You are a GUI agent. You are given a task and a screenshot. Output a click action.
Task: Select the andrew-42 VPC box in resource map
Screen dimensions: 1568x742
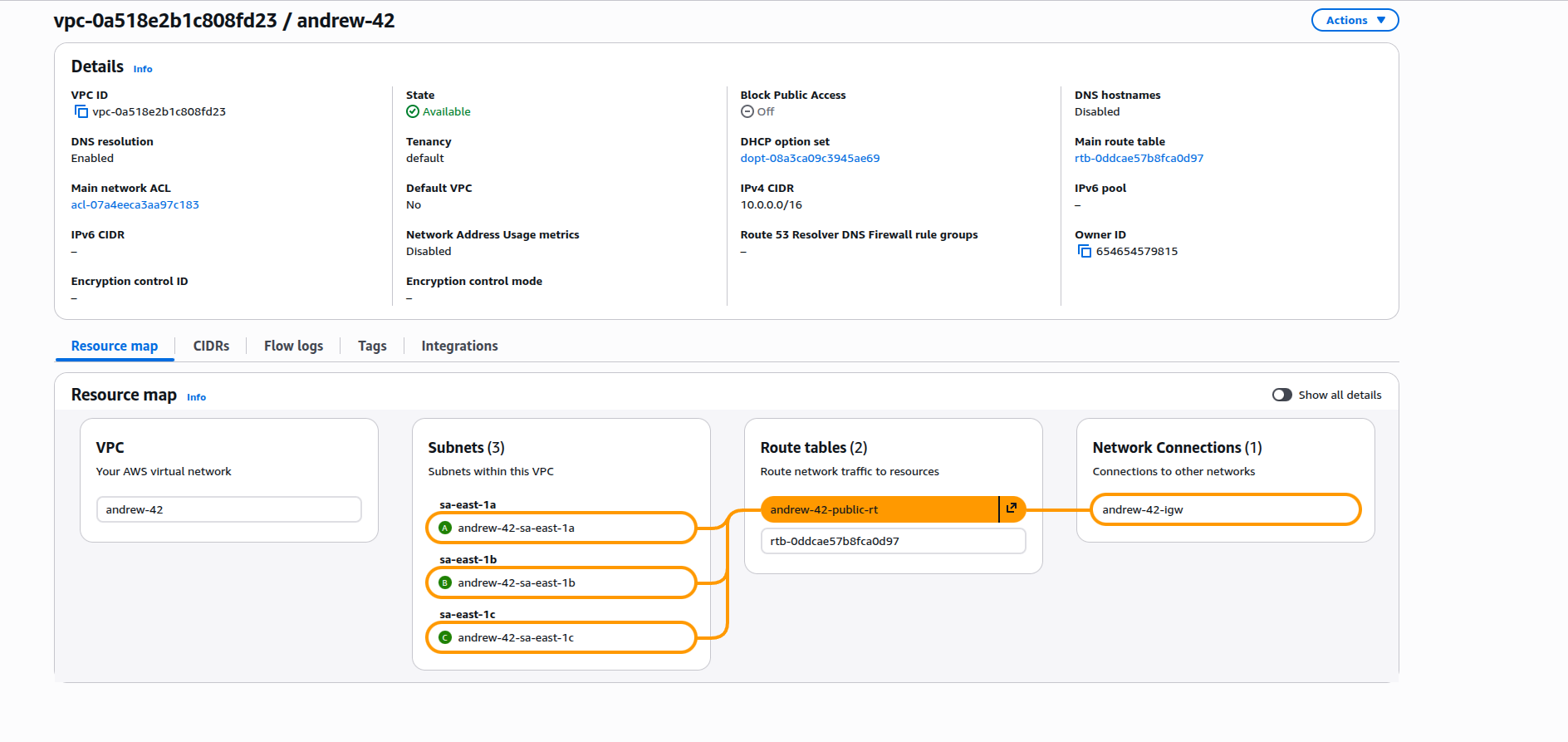tap(229, 509)
